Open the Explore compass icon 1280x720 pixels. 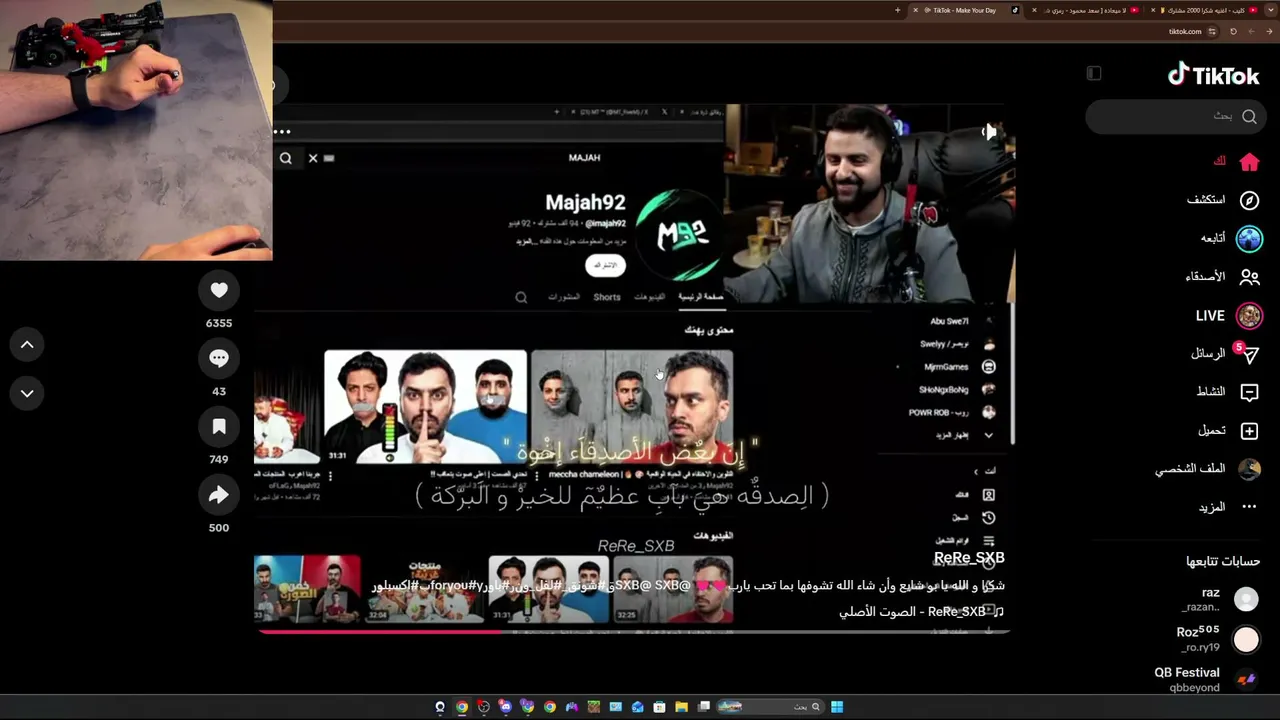pyautogui.click(x=1249, y=200)
